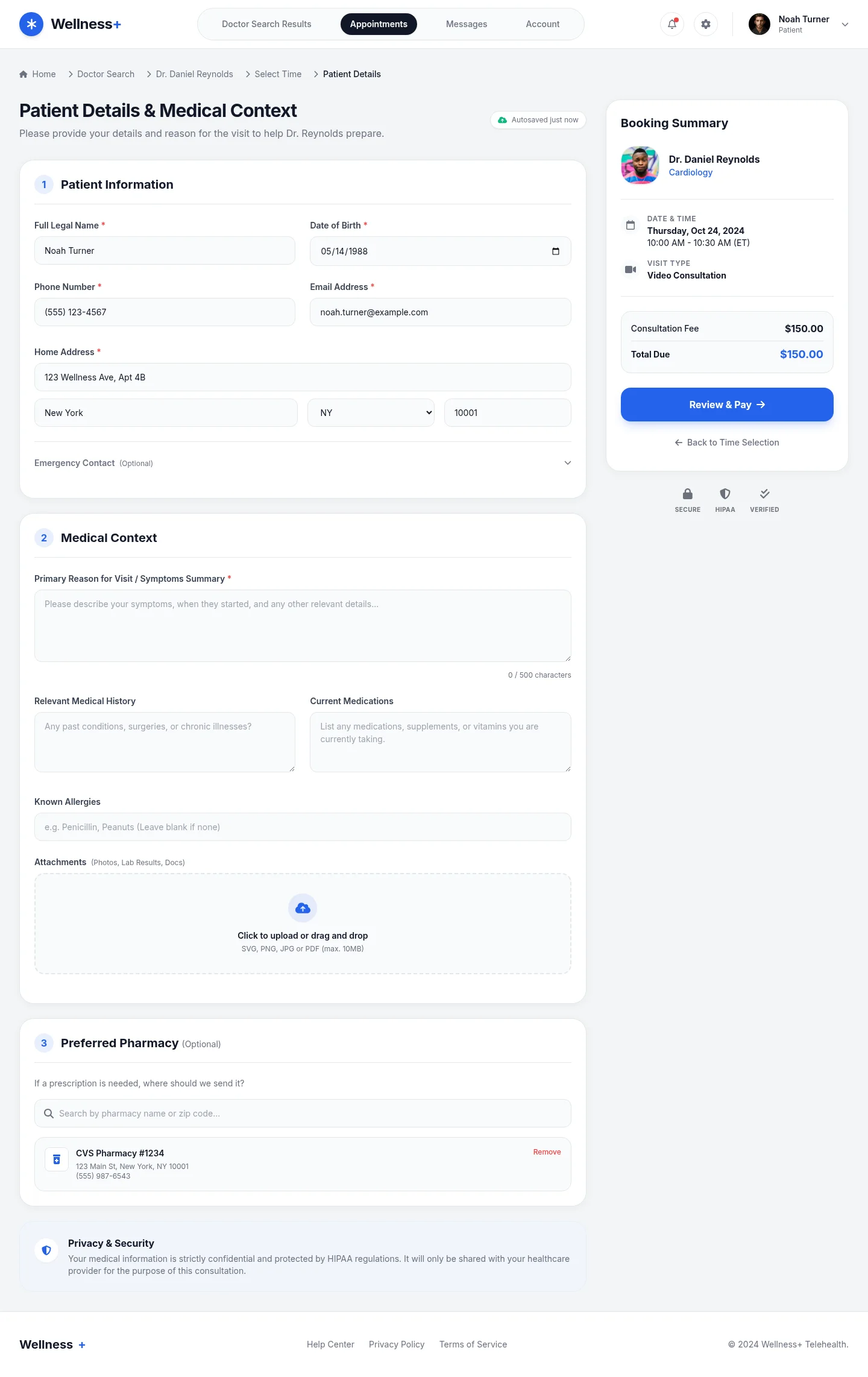Click Noah Turner's profile avatar
The width and height of the screenshot is (868, 1377).
(759, 24)
